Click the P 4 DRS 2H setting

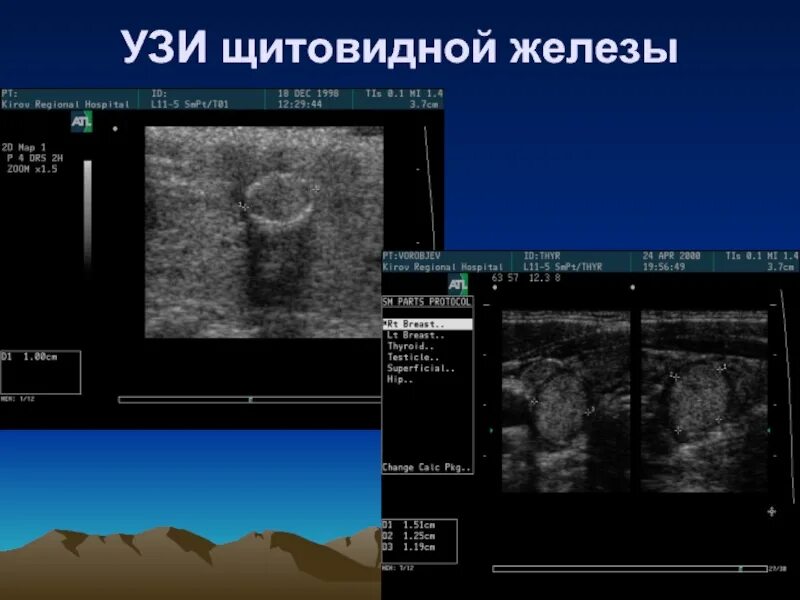(x=35, y=158)
